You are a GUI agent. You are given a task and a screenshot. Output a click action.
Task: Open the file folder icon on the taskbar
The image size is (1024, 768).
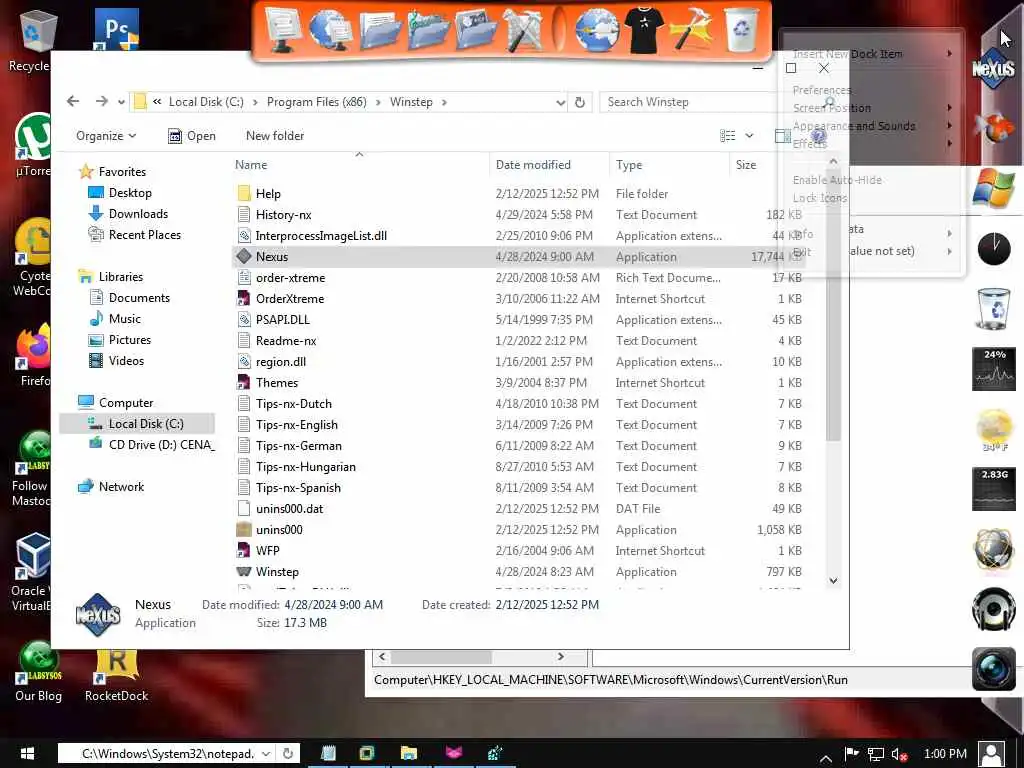(409, 753)
